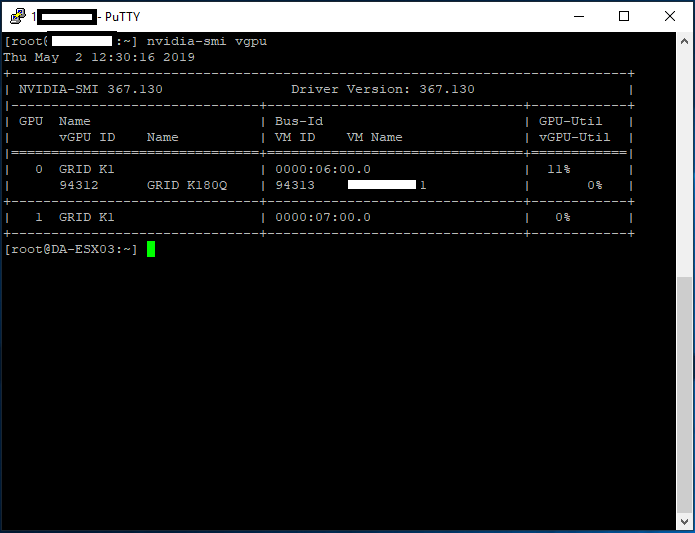Viewport: 695px width, 533px height.
Task: Maximize the PuTTY window
Action: pos(624,16)
